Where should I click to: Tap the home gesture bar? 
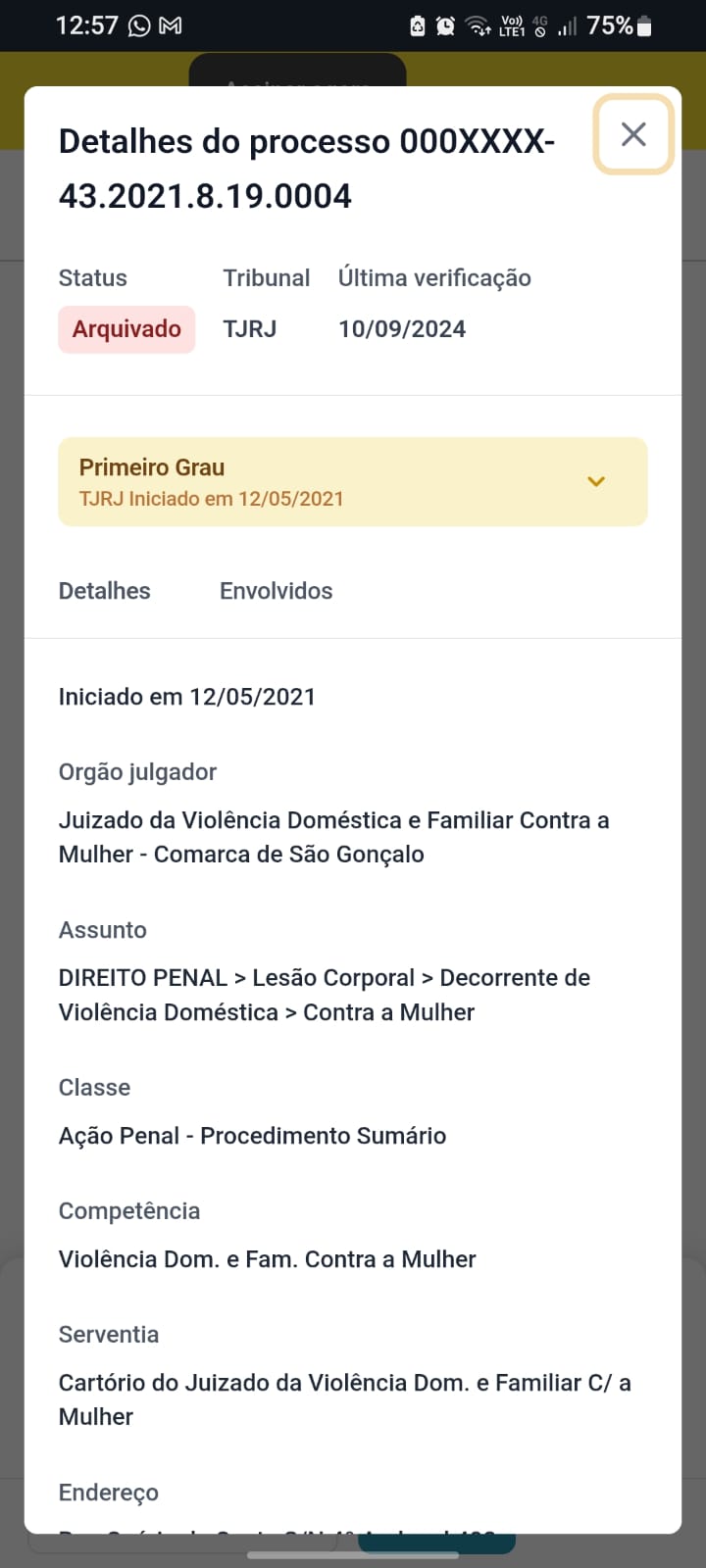click(x=353, y=1554)
